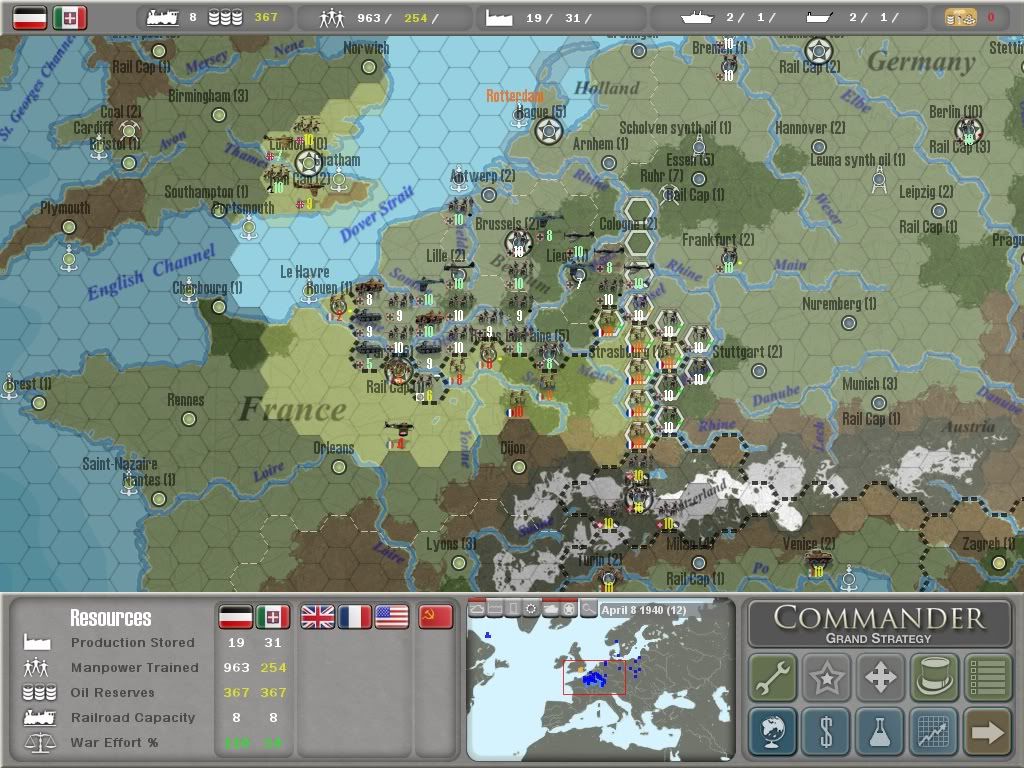Select the Hannover city marker
This screenshot has width=1024, height=768.
coord(818,147)
